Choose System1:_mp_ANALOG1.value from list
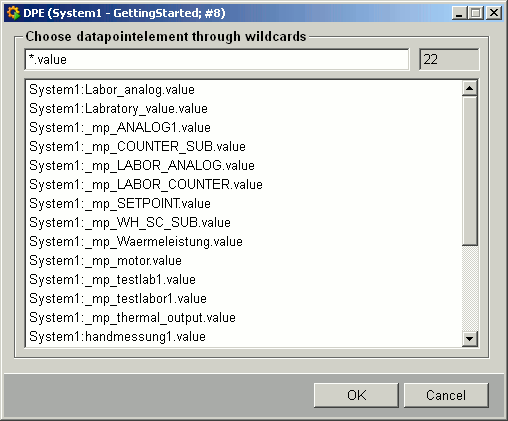 [244, 128]
